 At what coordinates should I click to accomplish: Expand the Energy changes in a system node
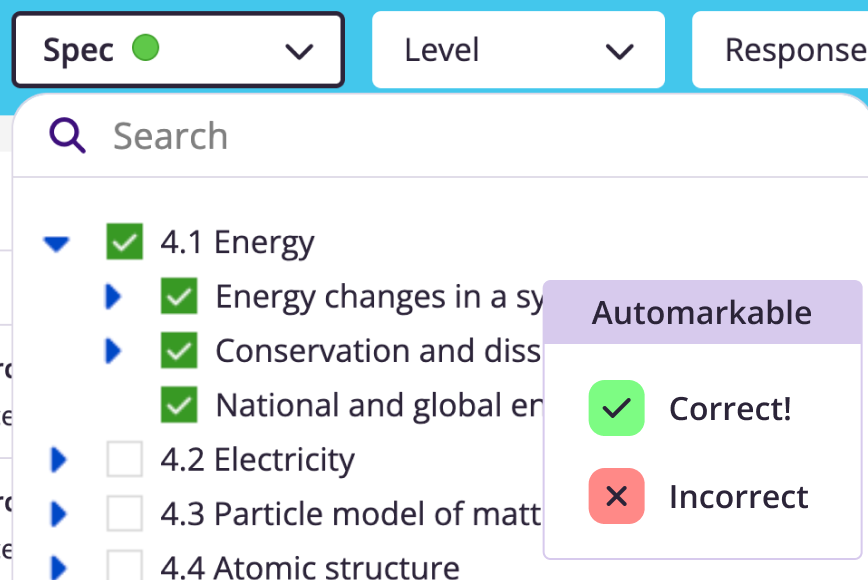point(113,296)
